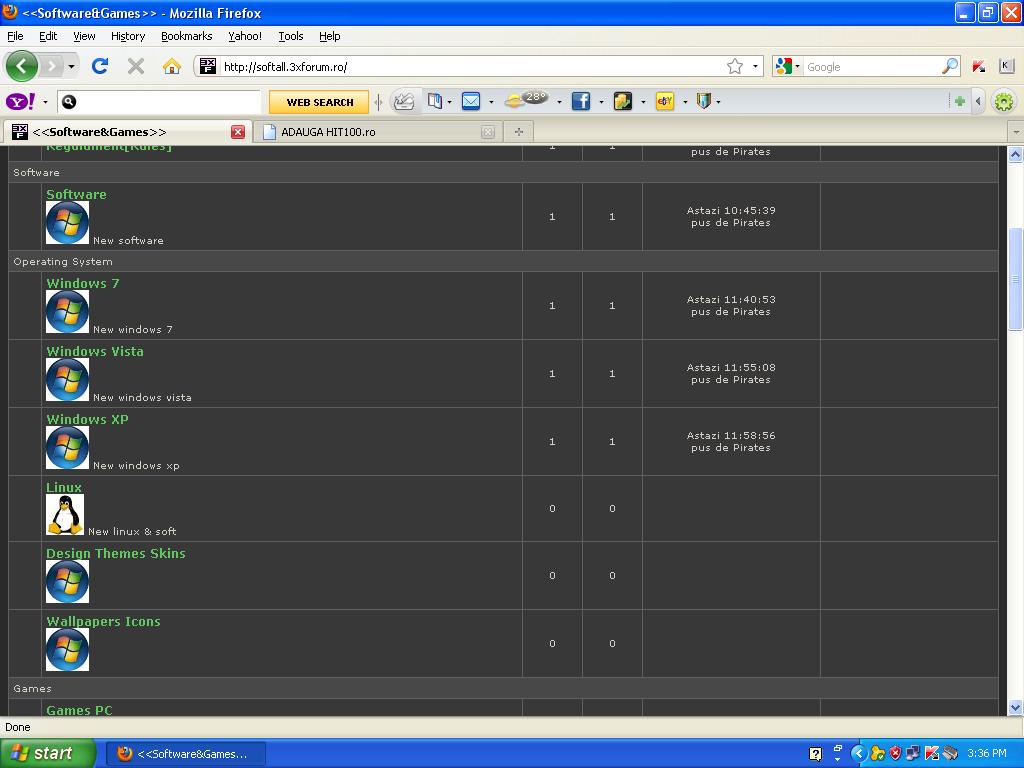
Task: Bookmark this page with the star icon
Action: (x=735, y=66)
